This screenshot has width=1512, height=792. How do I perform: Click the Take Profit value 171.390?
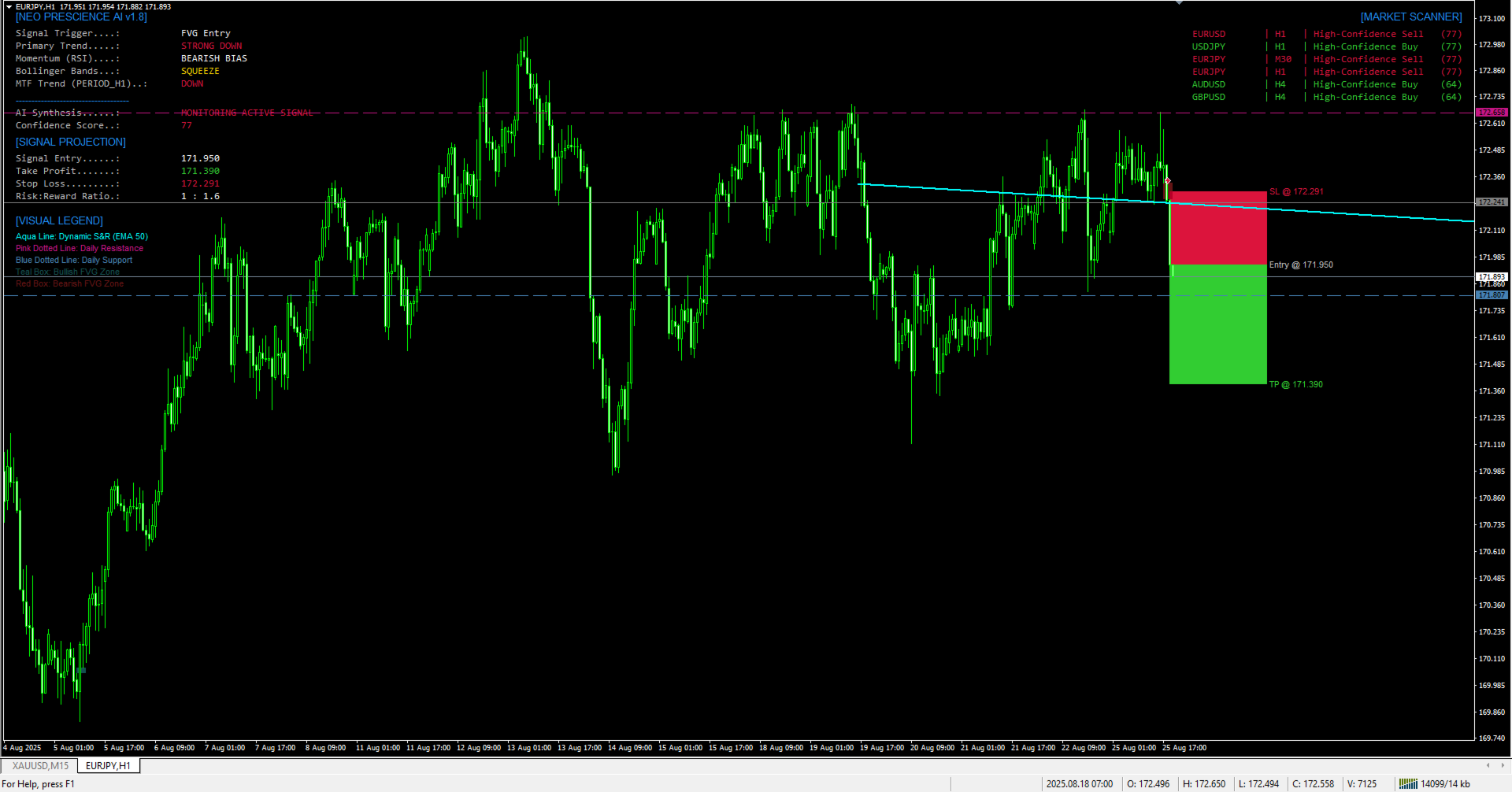(x=200, y=171)
